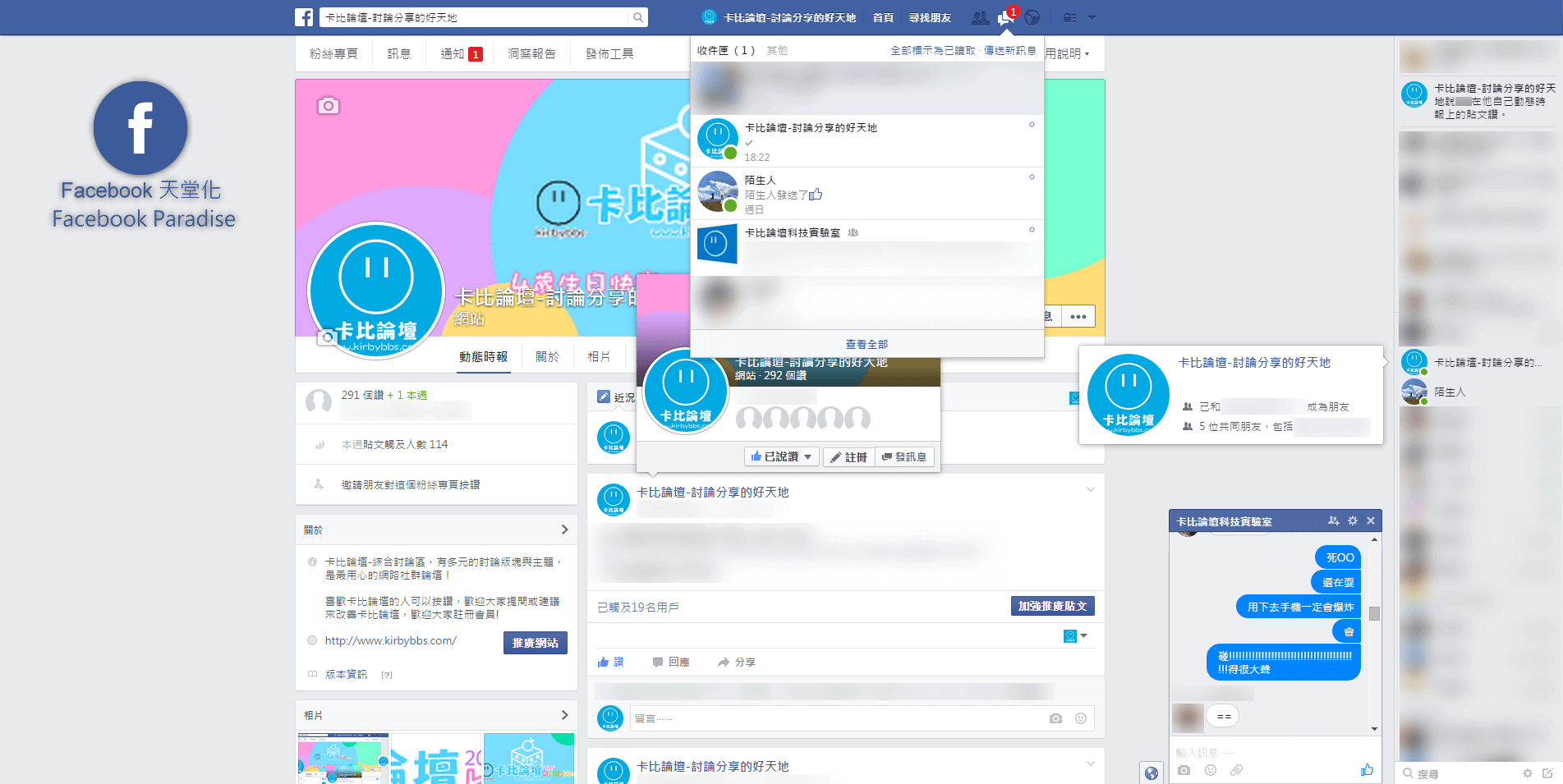Send a thumbs-up in the chat window
This screenshot has height=784, width=1563.
[1367, 770]
